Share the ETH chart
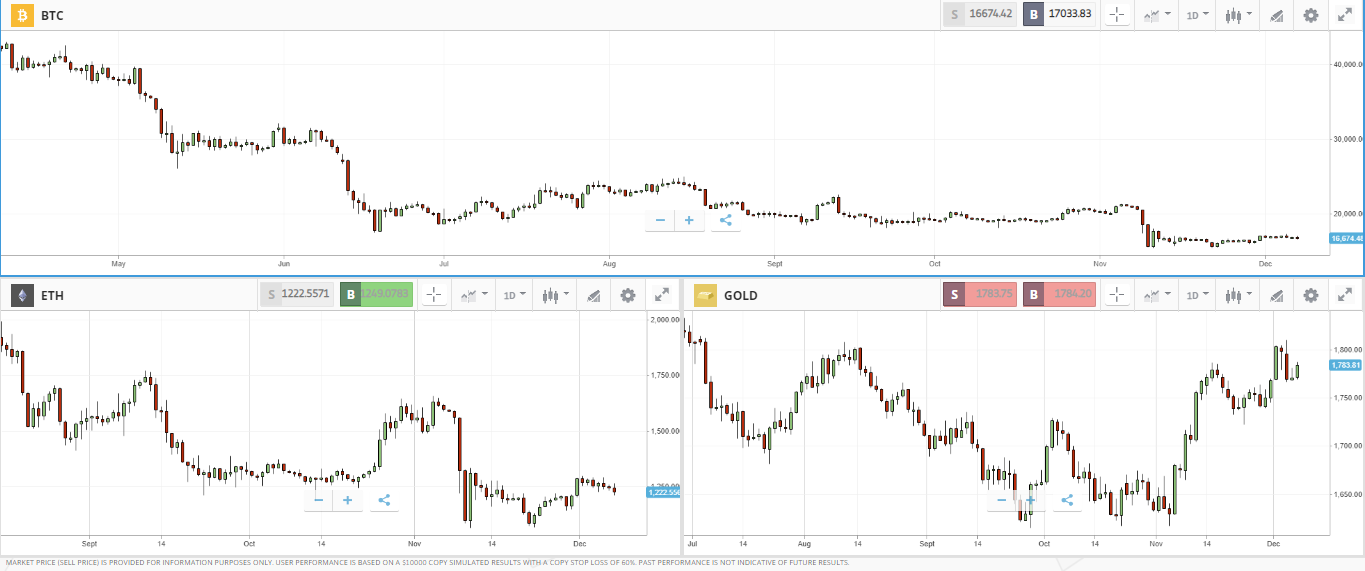1365x571 pixels. coord(384,500)
